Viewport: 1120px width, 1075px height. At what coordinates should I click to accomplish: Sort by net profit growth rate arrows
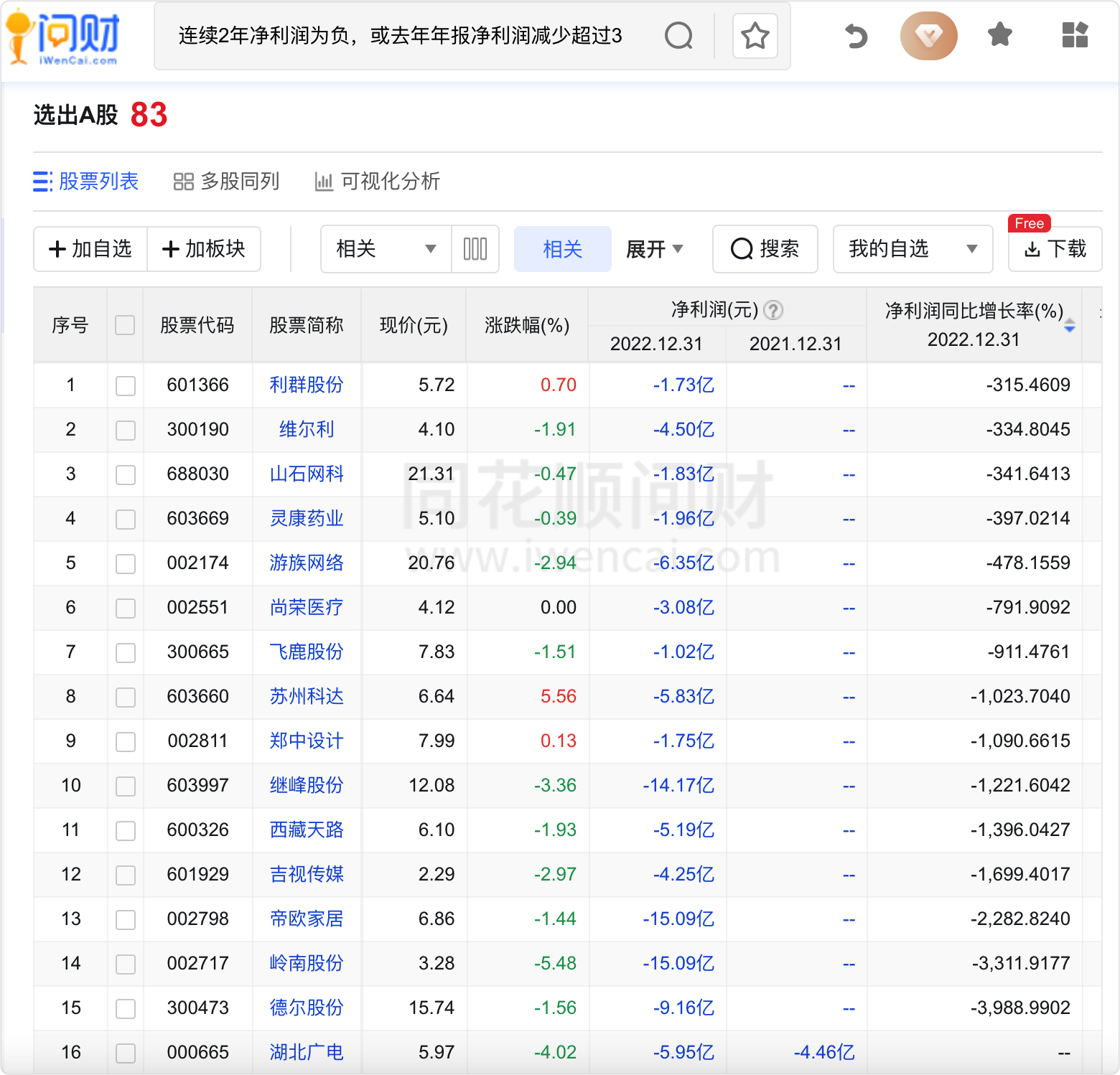(1070, 325)
